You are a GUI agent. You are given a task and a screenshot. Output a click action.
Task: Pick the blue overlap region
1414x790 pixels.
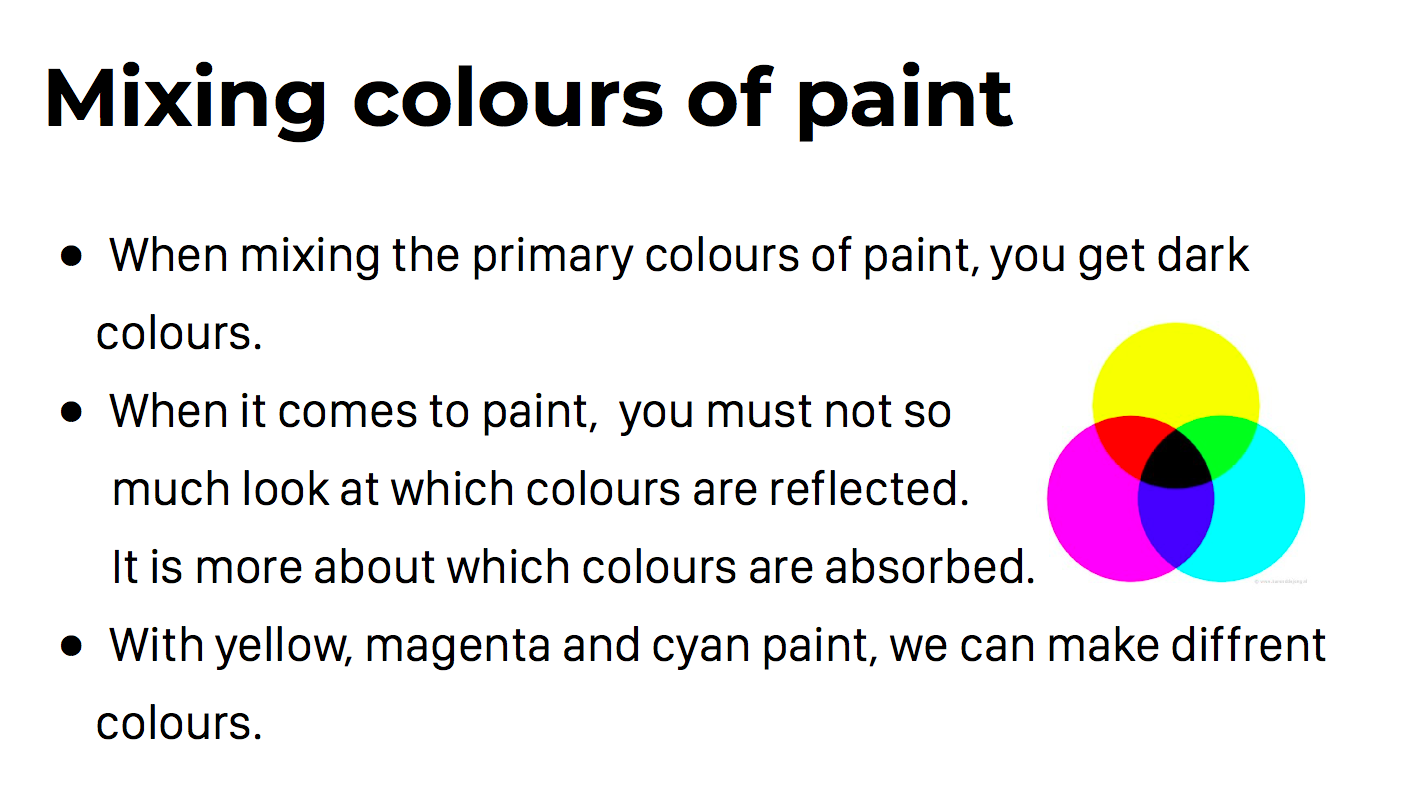pyautogui.click(x=1176, y=525)
